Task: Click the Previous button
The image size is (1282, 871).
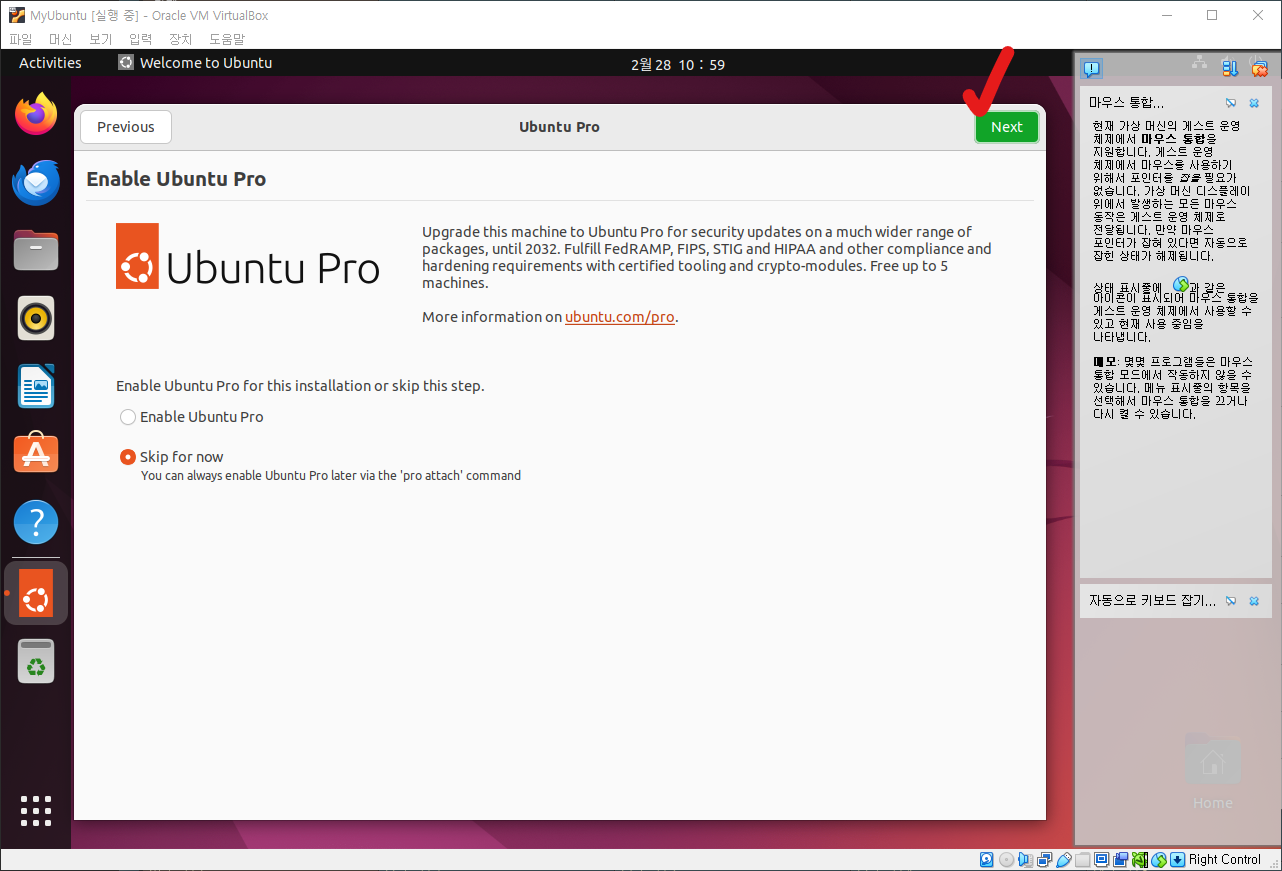Action: pos(126,127)
